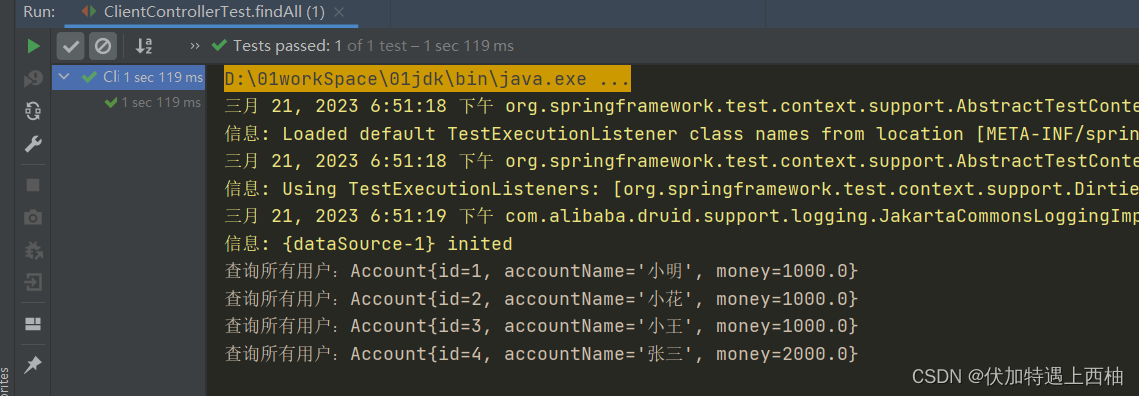This screenshot has width=1139, height=396.
Task: Open the wrench settings icon
Action: point(33,144)
